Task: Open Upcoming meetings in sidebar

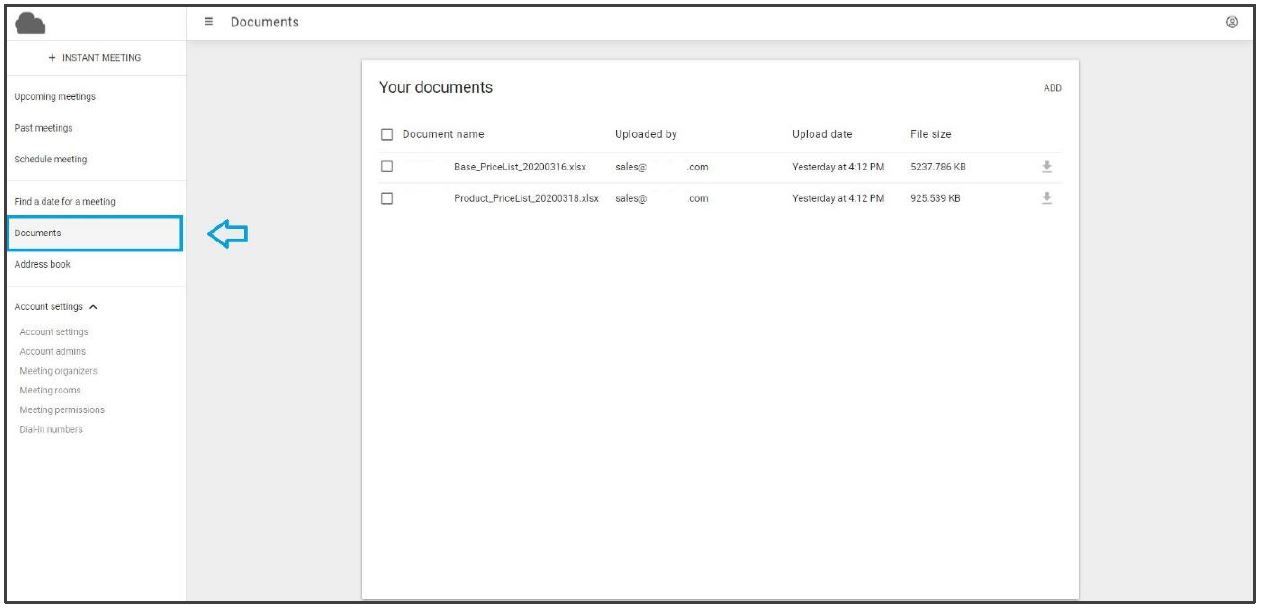Action: coord(55,97)
